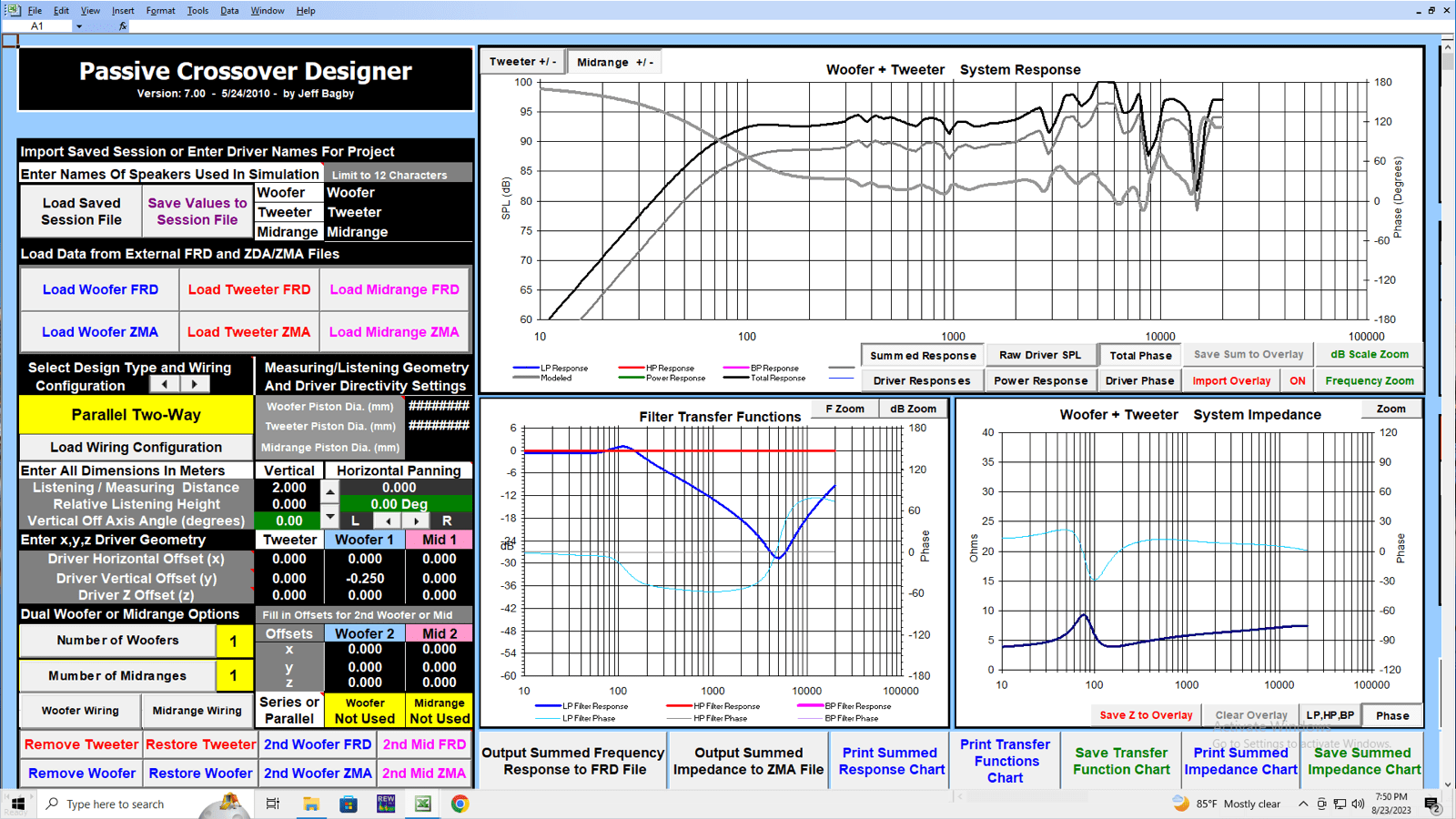Viewport: 1456px width, 819px height.
Task: Open the Tools menu
Action: (197, 11)
